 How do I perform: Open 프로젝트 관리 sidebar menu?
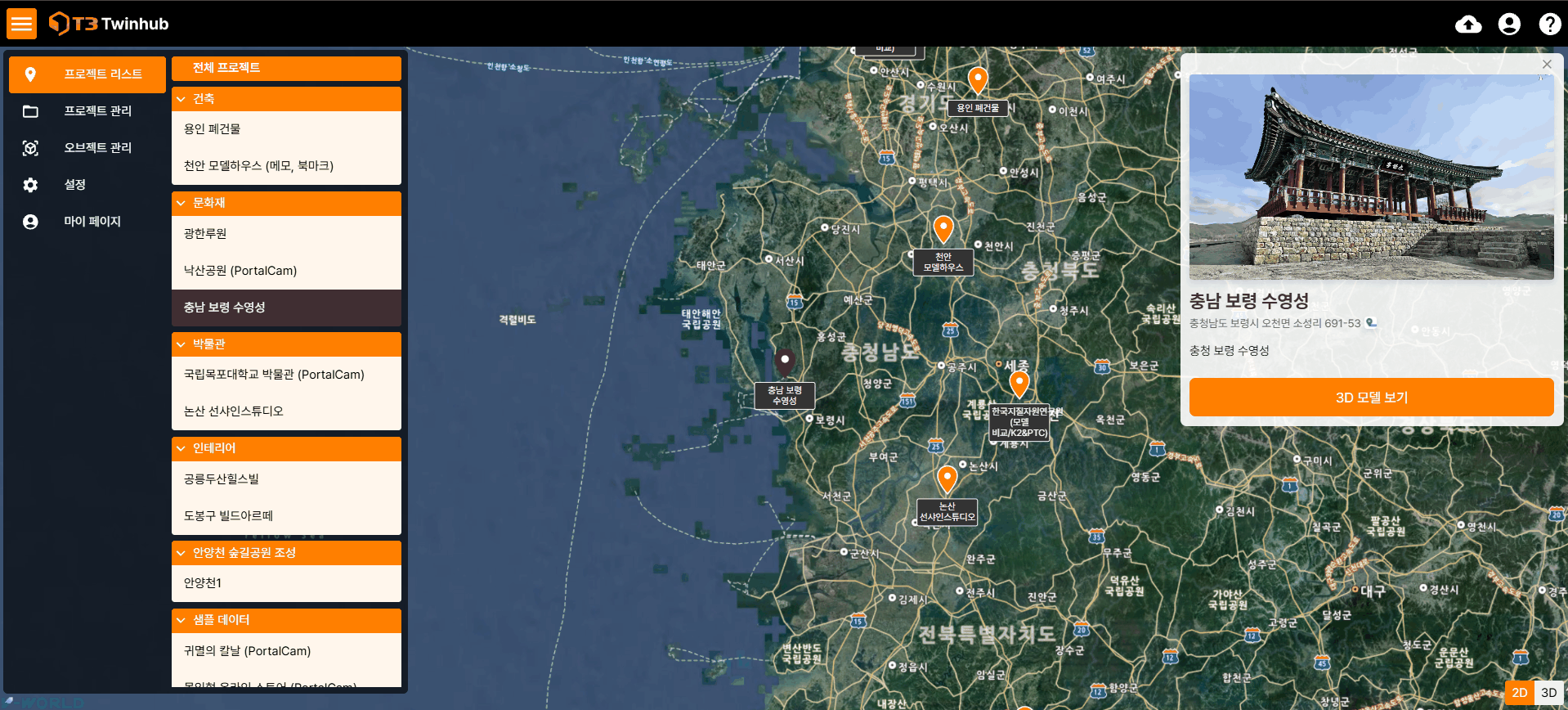87,111
